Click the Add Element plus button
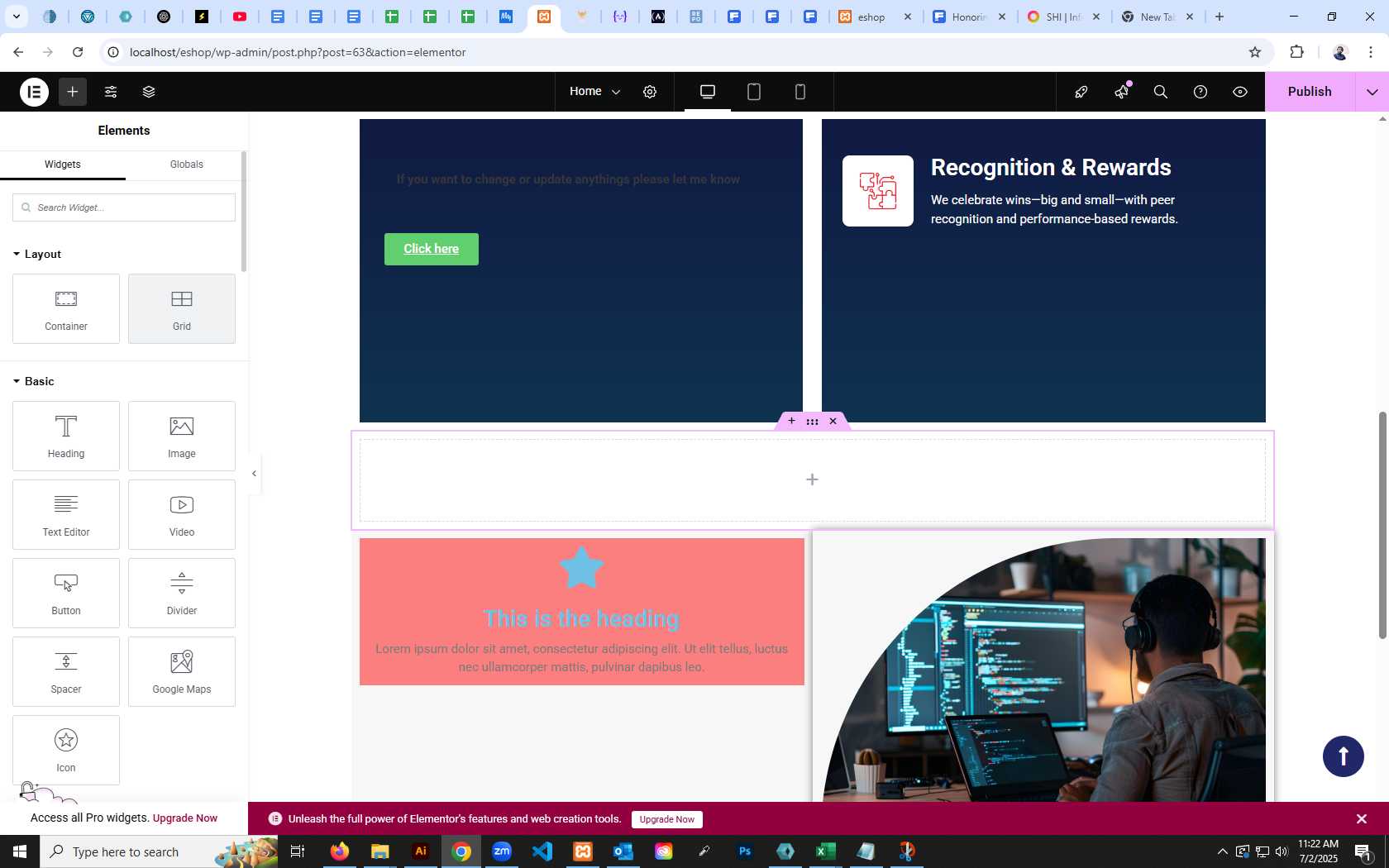Screen dimensions: 1389x868 pyautogui.click(x=73, y=92)
